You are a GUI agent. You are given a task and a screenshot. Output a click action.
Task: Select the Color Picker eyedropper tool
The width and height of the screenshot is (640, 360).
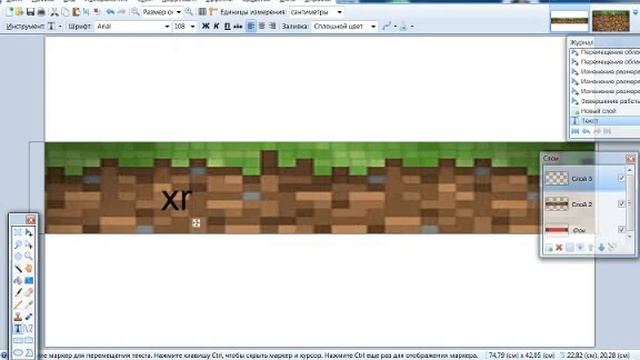tap(29, 304)
